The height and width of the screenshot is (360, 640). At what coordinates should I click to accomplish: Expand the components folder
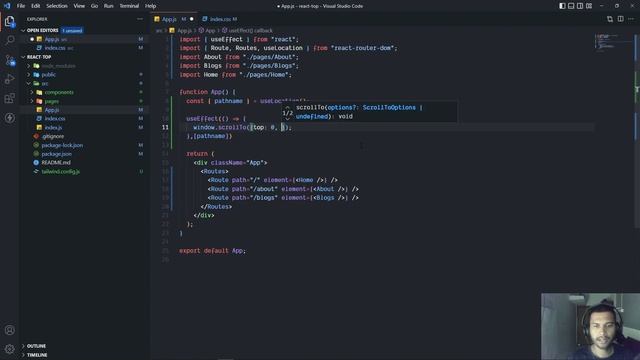tap(32, 92)
